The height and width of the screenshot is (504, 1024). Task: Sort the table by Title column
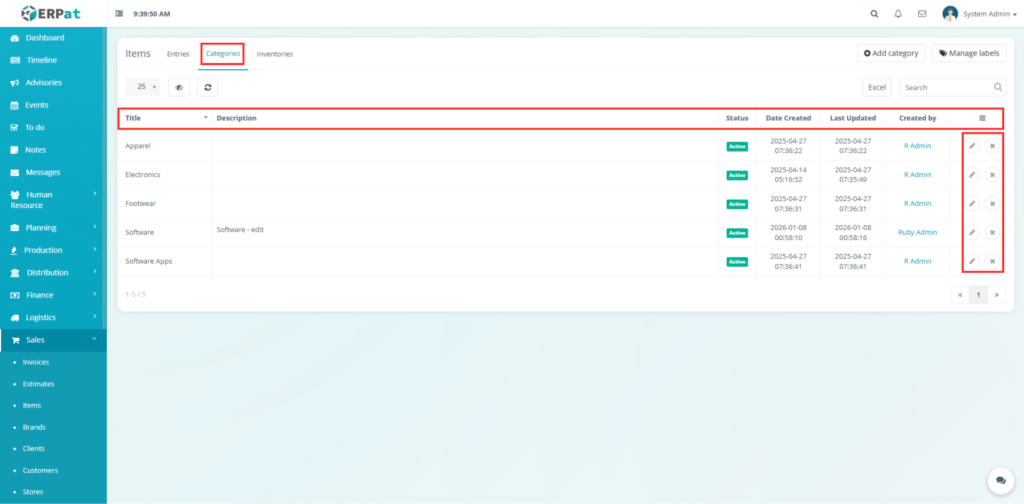pos(165,118)
